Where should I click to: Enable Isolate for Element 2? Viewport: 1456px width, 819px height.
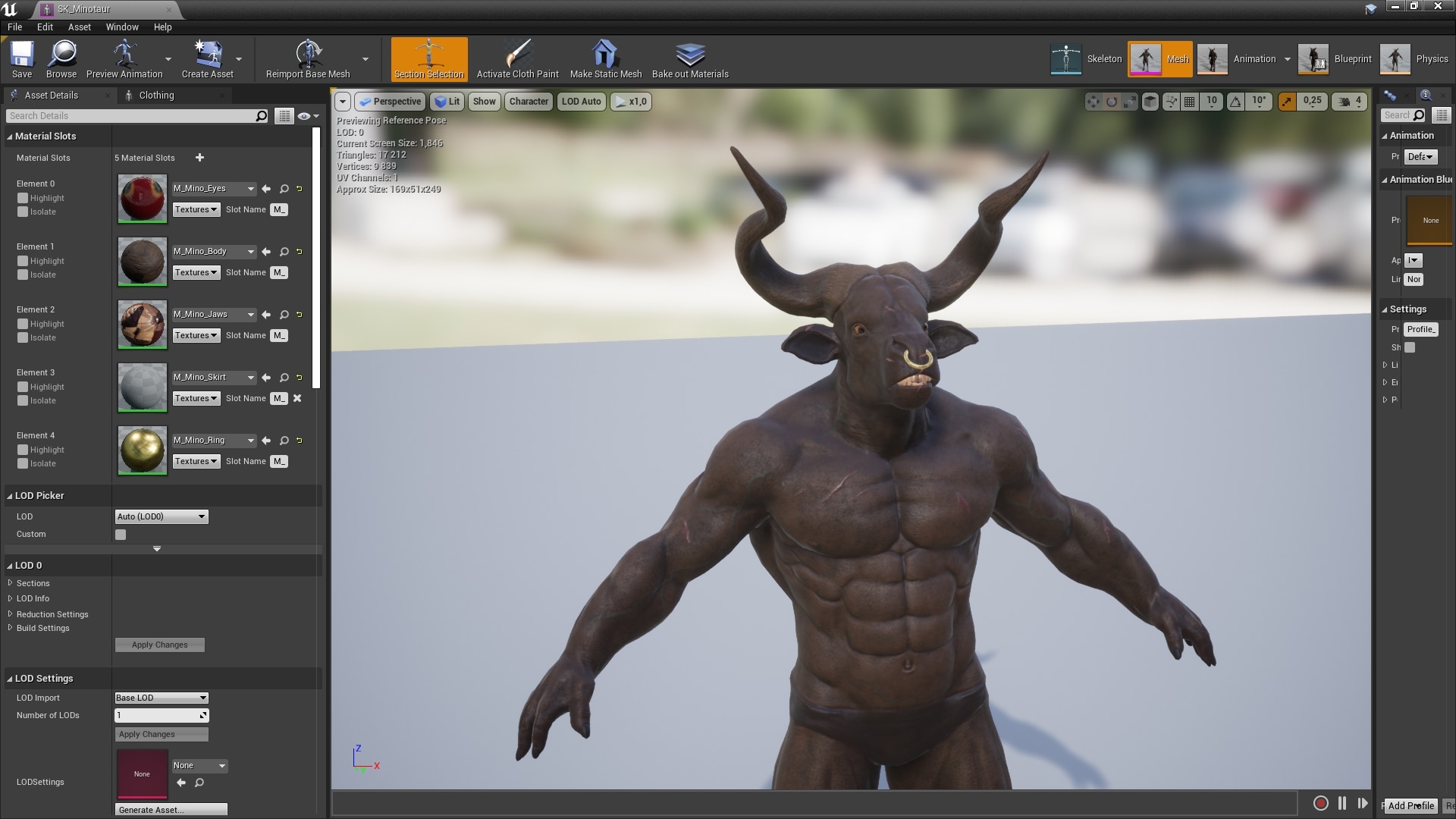(x=23, y=337)
